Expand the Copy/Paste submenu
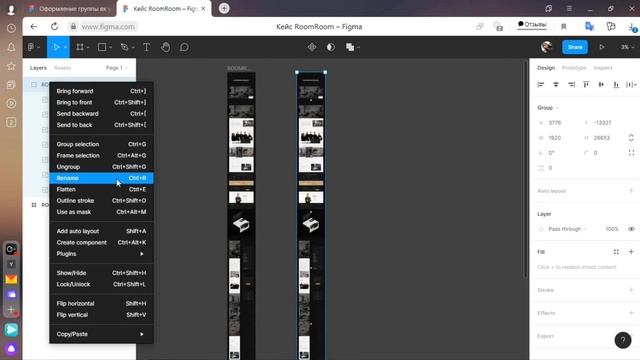 point(101,334)
